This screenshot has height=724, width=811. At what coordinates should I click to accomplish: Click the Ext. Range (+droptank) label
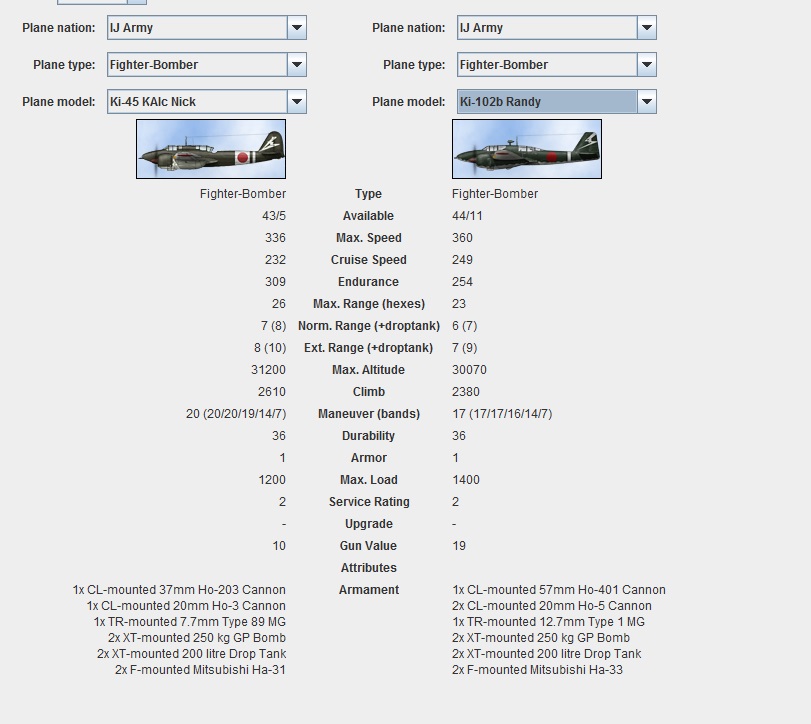pyautogui.click(x=368, y=348)
